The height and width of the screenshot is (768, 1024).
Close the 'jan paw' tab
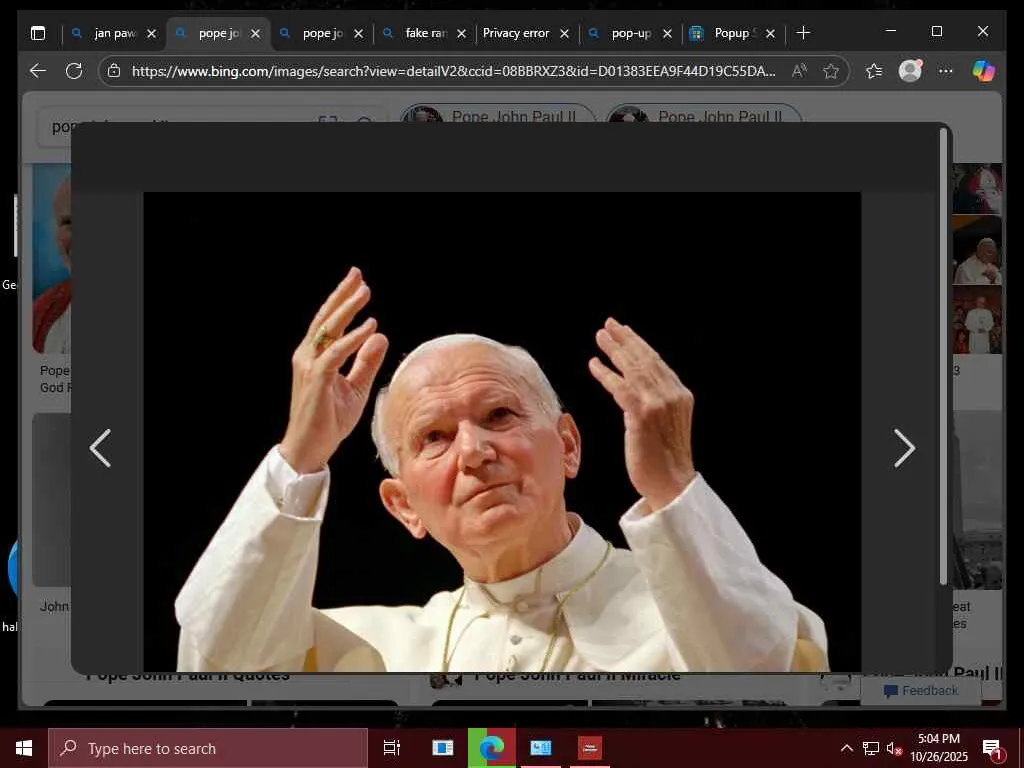(152, 33)
